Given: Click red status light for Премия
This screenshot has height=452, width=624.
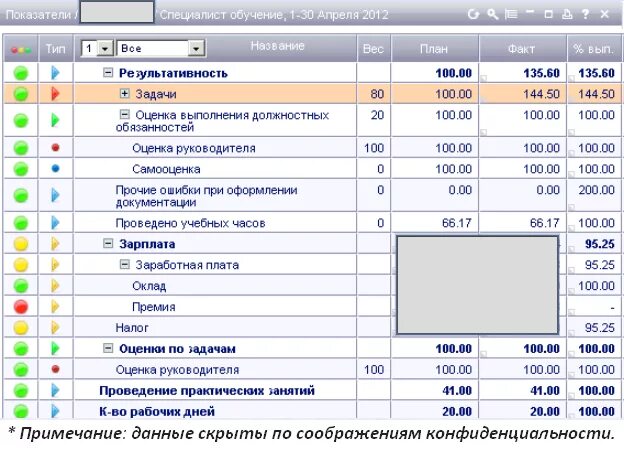Looking at the screenshot, I should pos(21,307).
